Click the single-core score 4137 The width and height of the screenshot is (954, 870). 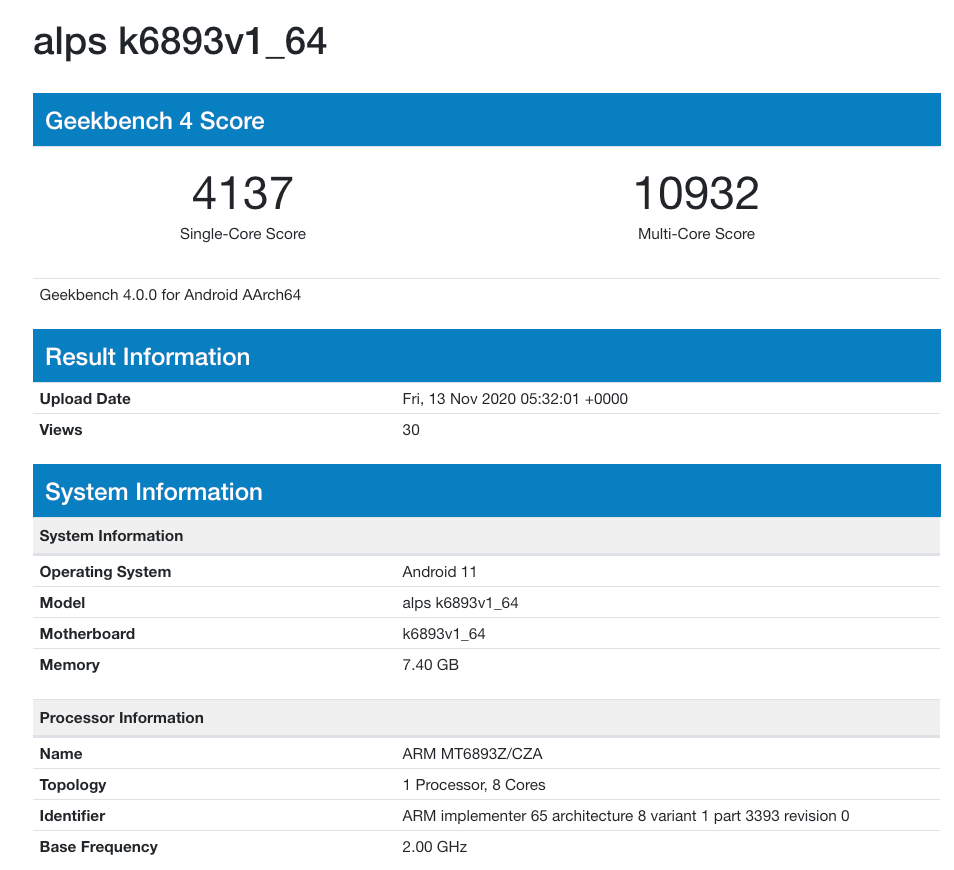243,193
